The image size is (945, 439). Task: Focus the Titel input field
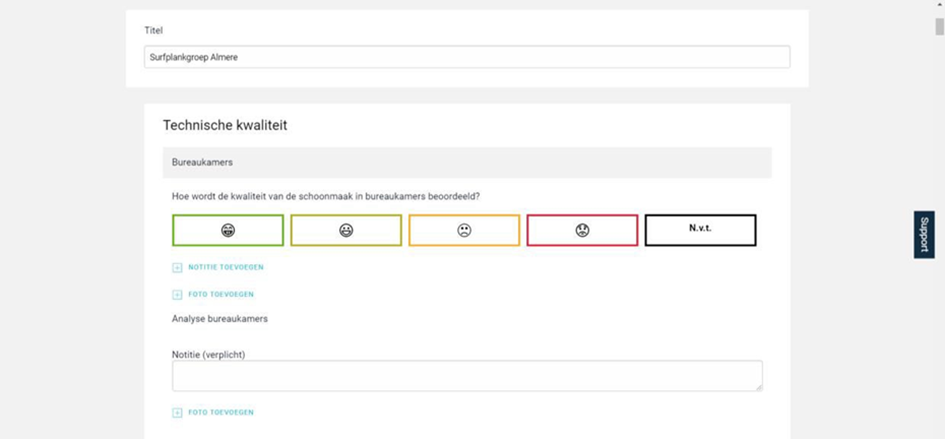(x=467, y=57)
